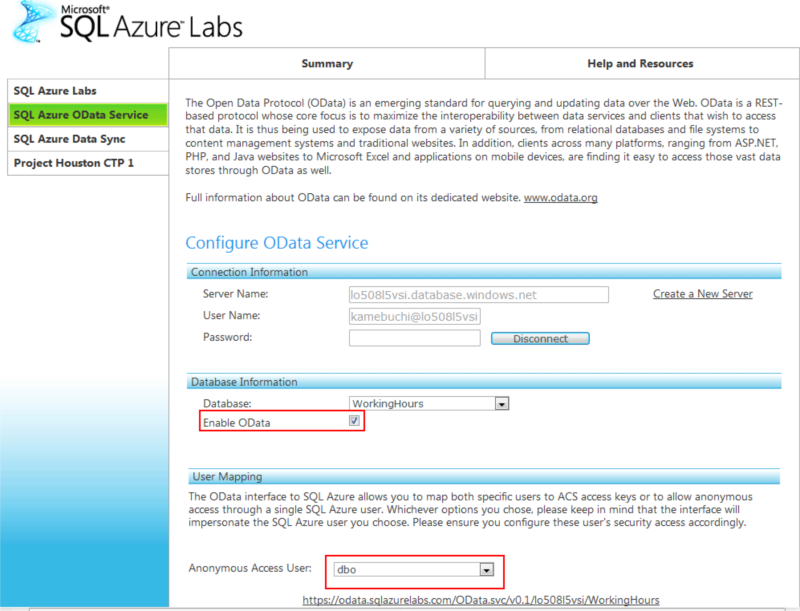The height and width of the screenshot is (611, 800).
Task: Open Project Houston CTP 1
Action: click(88, 163)
